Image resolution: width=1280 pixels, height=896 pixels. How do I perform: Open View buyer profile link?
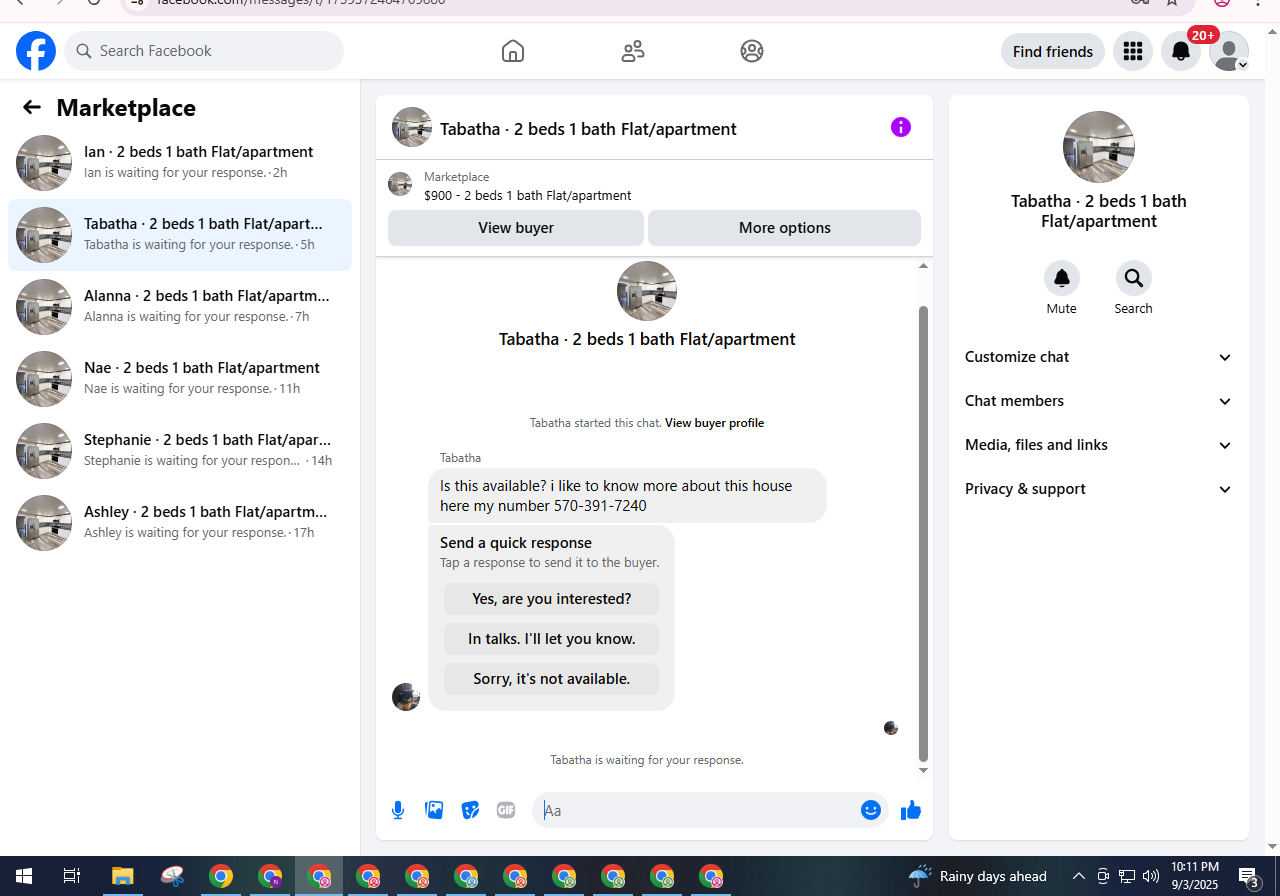714,423
